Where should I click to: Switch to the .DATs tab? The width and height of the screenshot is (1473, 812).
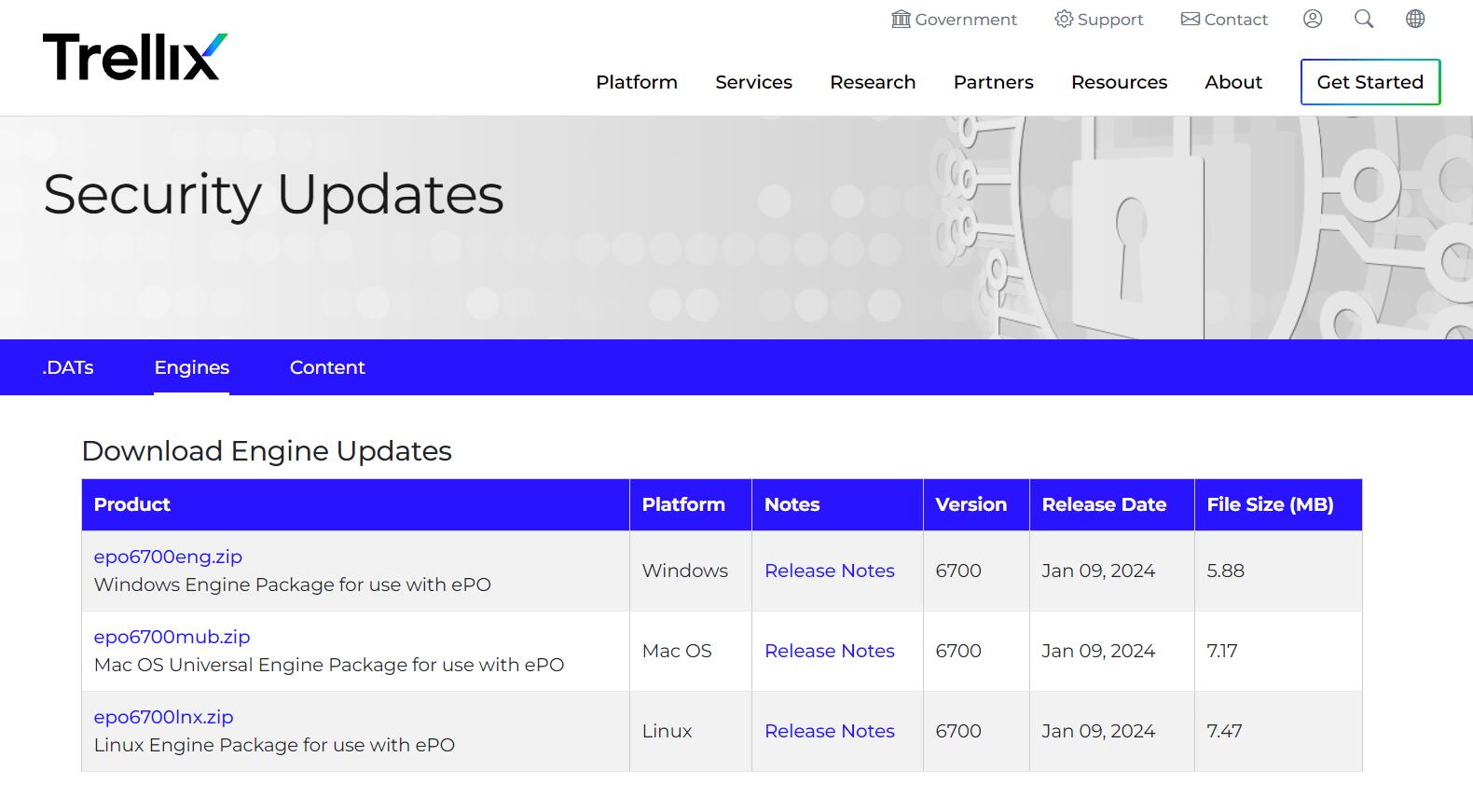[68, 367]
